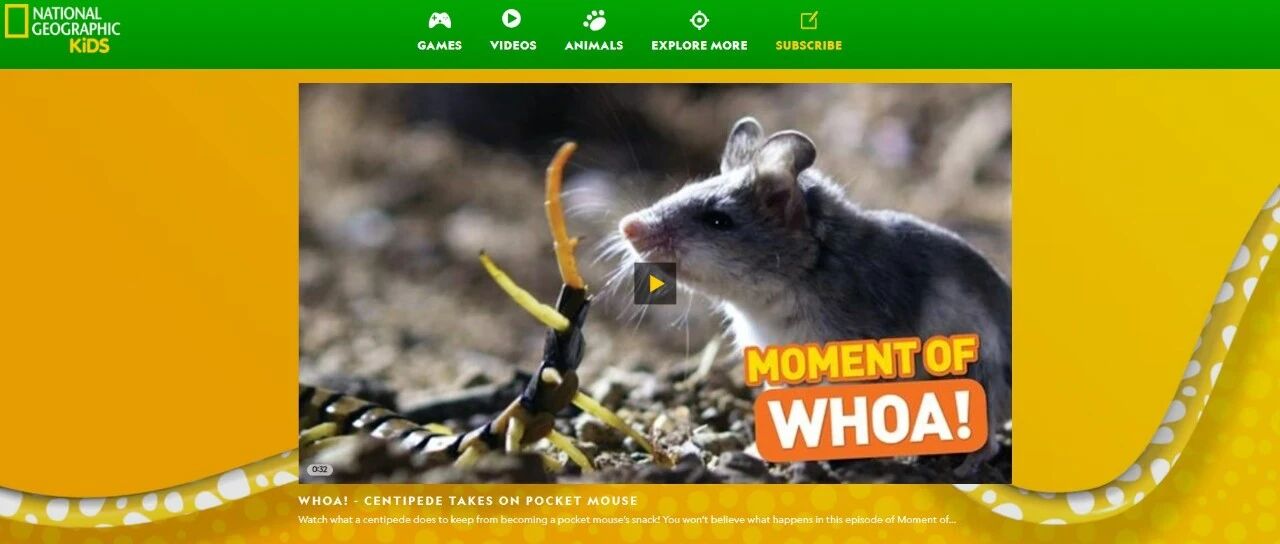The image size is (1280, 544).
Task: Open the GAMES menu label
Action: [440, 45]
